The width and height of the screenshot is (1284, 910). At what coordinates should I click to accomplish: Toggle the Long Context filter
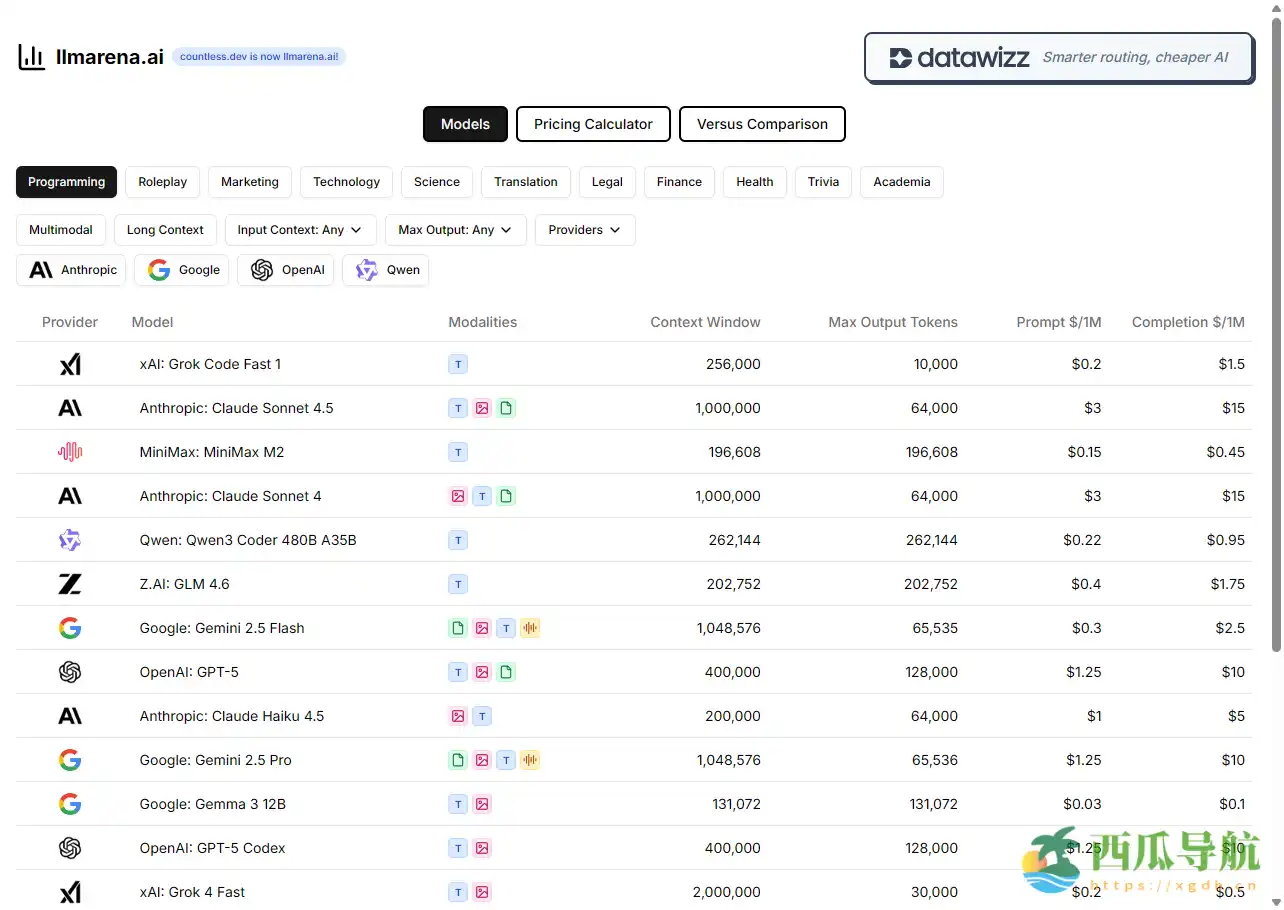point(165,230)
